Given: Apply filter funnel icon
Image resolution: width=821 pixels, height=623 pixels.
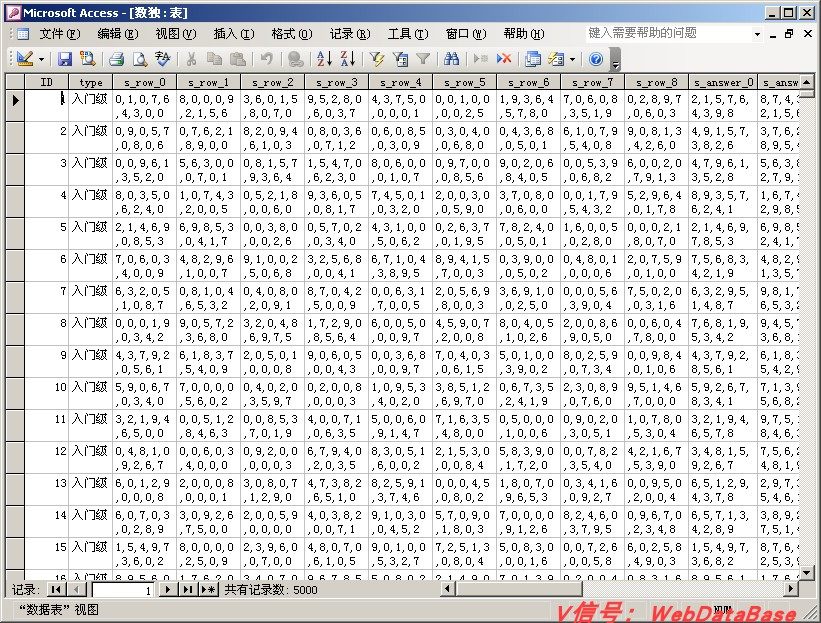Looking at the screenshot, I should coord(423,59).
